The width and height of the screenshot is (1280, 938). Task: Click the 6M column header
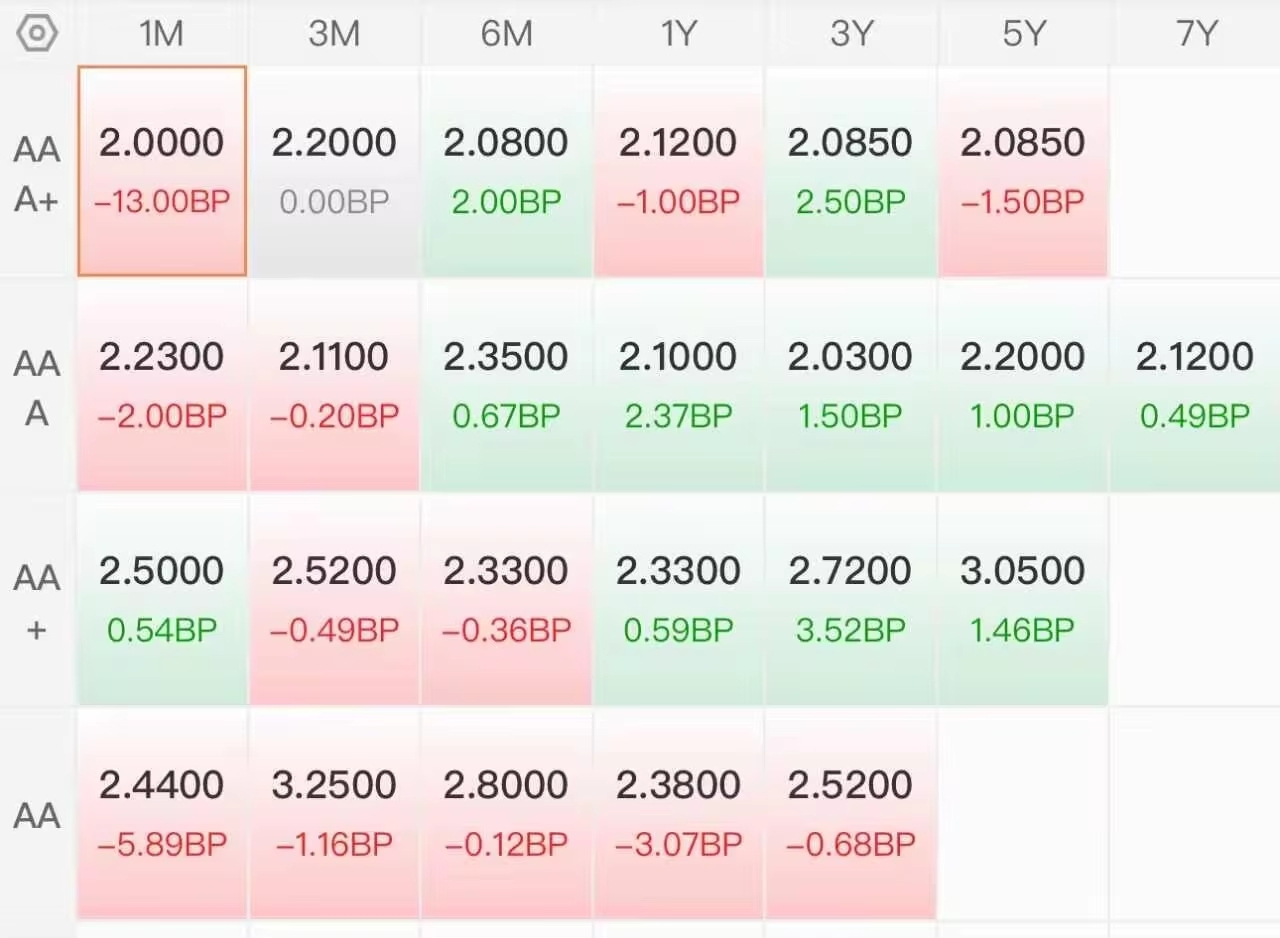(x=506, y=33)
